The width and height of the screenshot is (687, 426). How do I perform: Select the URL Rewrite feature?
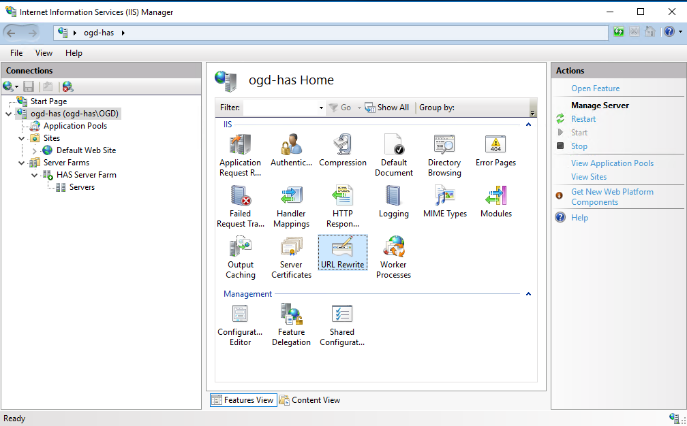point(342,252)
